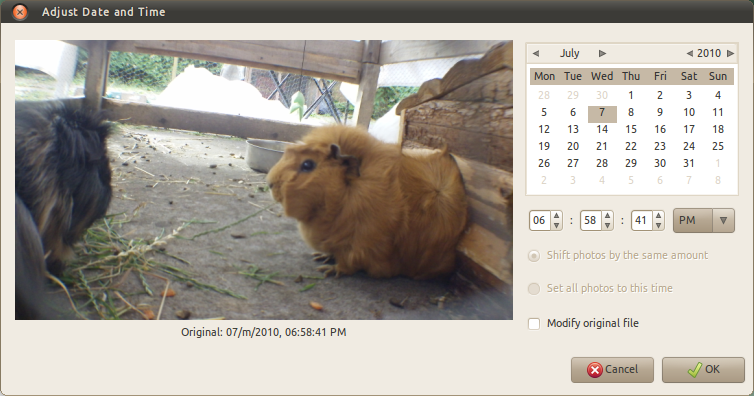Select July 9 in the calendar
The height and width of the screenshot is (396, 754).
[660, 112]
